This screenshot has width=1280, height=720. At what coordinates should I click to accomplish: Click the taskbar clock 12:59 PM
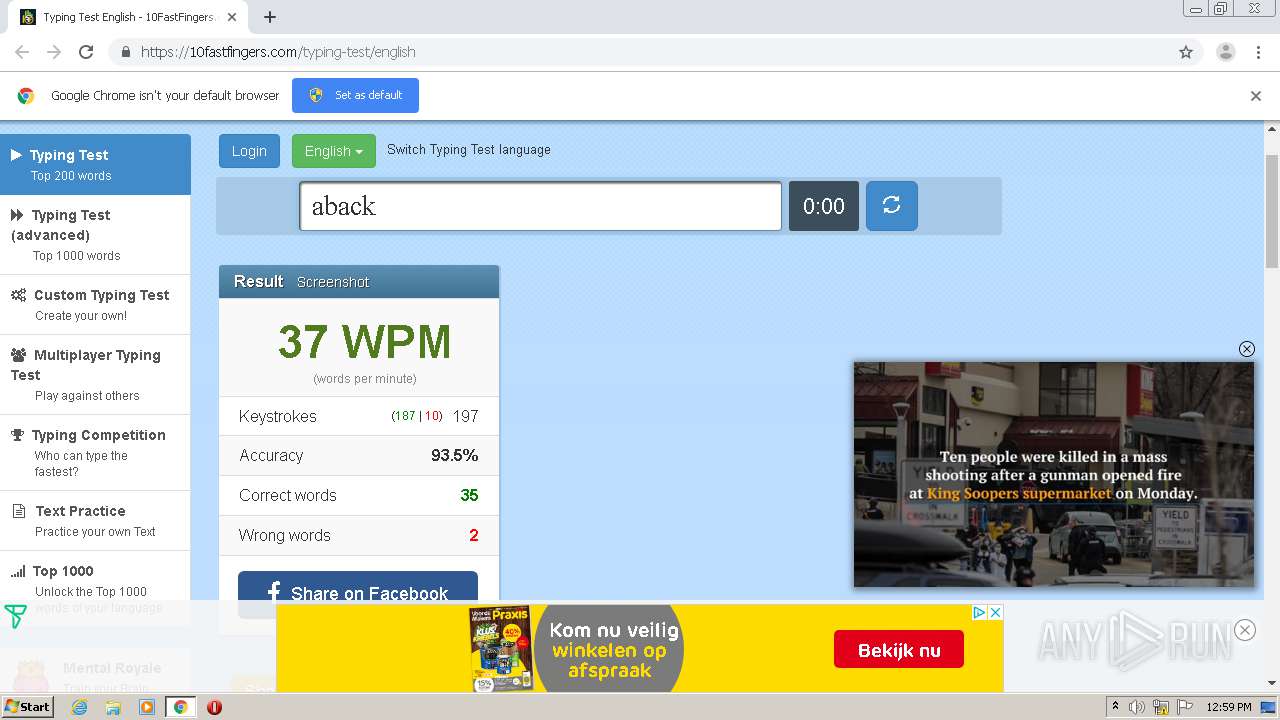1229,707
